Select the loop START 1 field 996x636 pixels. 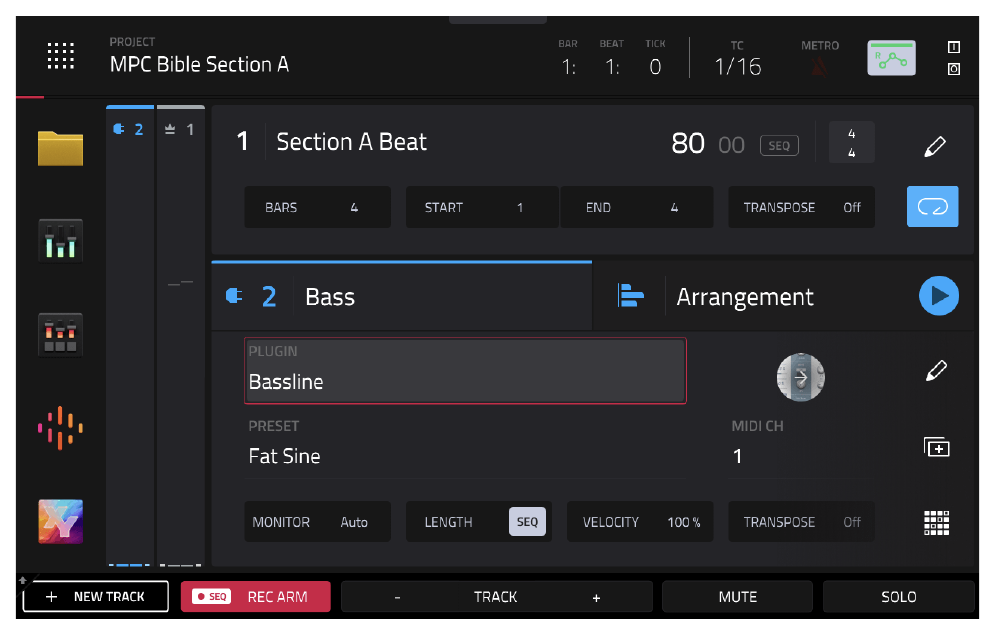[482, 207]
